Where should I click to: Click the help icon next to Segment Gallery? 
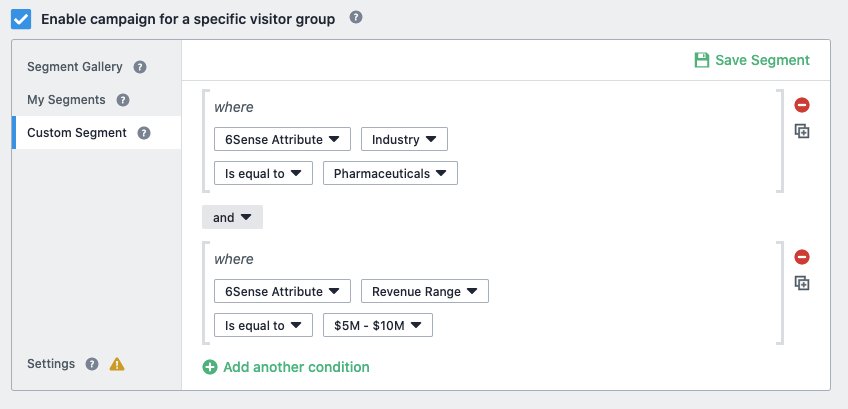[x=140, y=67]
